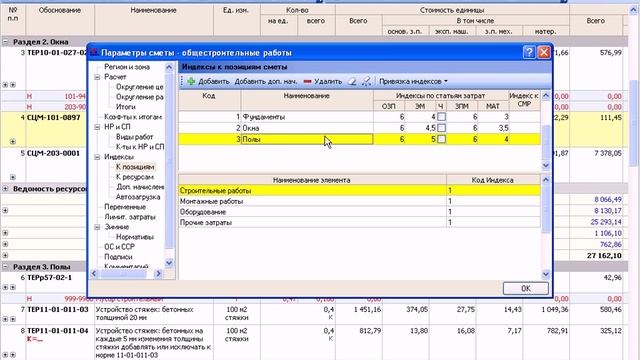Click ТЕРр57-02-1 row in estimate

pos(49,278)
